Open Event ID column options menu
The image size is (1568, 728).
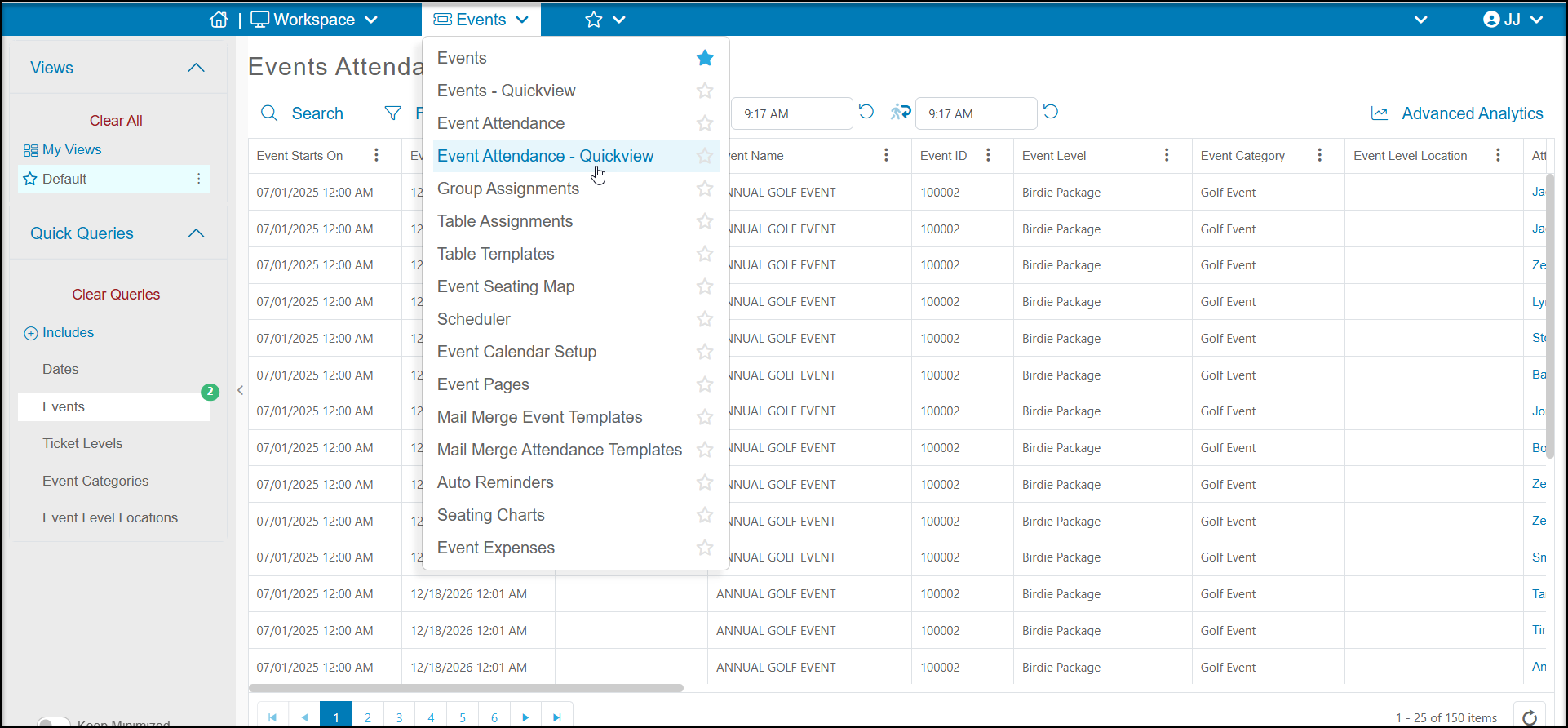(988, 155)
